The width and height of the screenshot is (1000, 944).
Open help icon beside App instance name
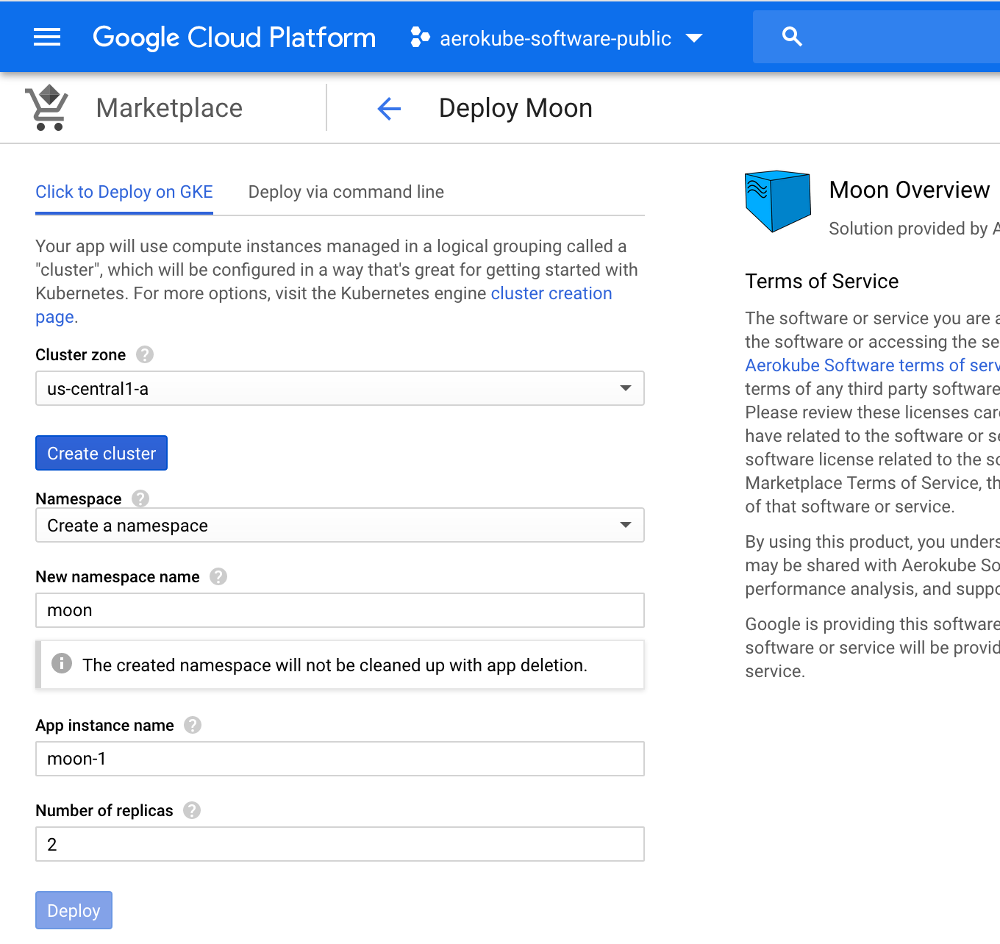tap(193, 725)
